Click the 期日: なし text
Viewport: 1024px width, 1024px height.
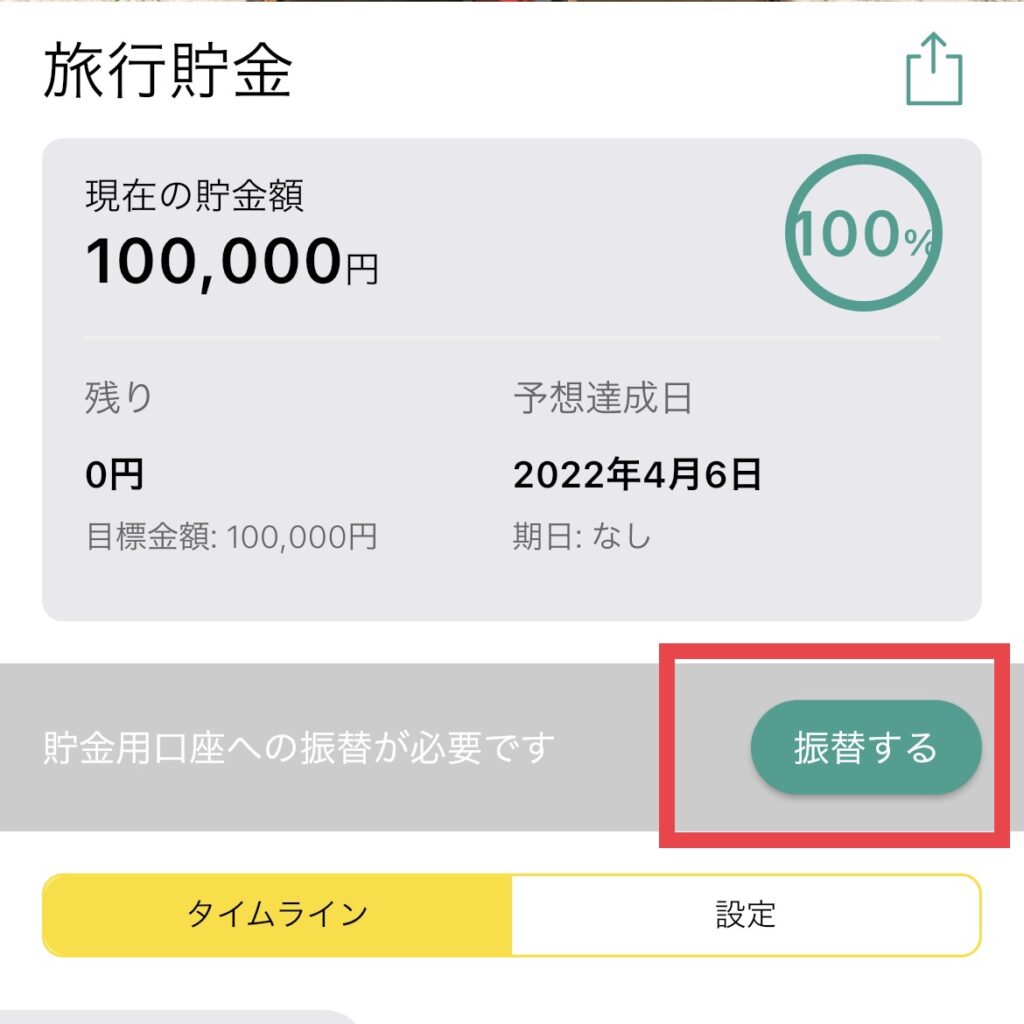(582, 537)
